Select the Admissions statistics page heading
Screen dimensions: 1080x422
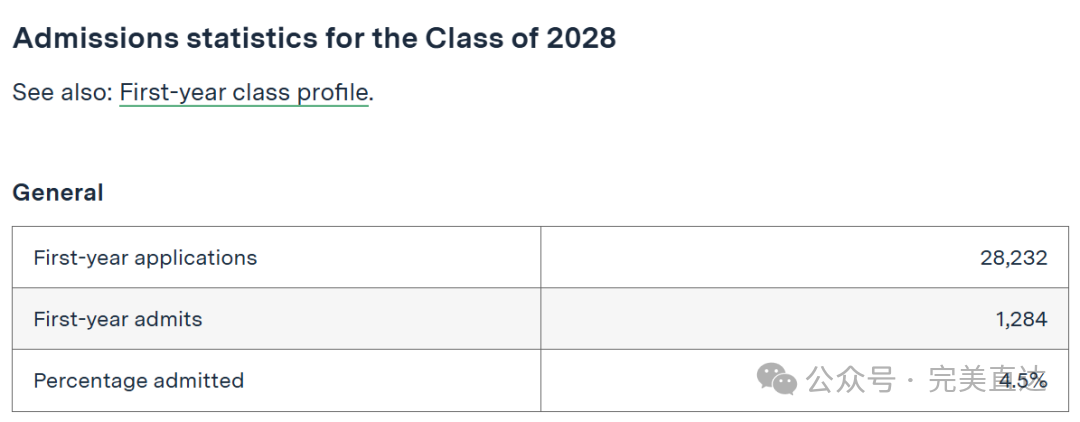pyautogui.click(x=314, y=39)
